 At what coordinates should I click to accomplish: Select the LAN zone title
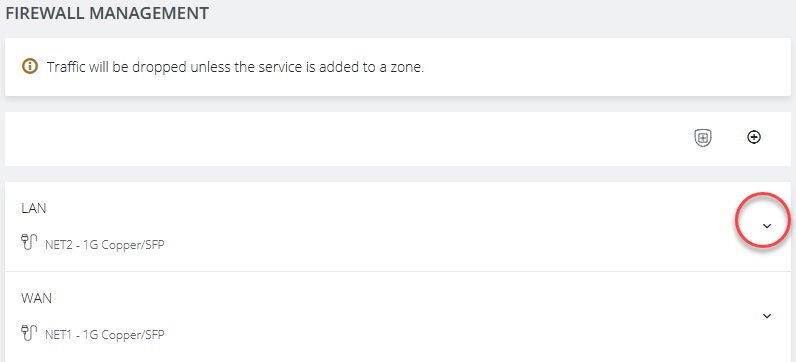[34, 208]
